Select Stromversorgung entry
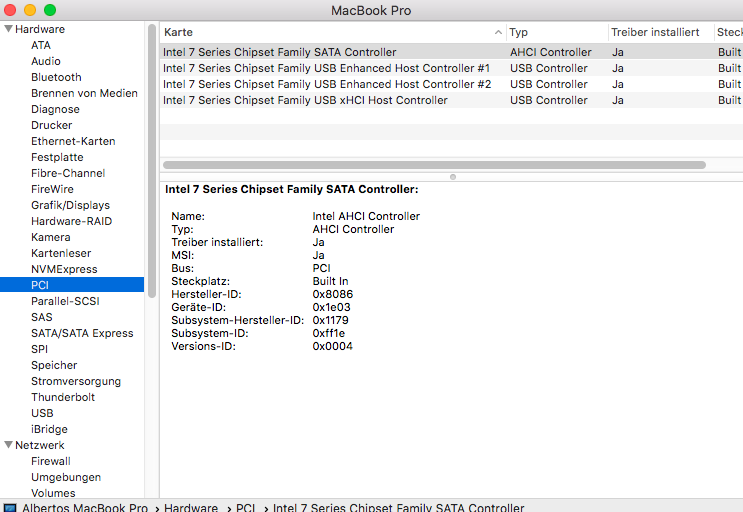Viewport: 743px width, 512px height. pos(76,381)
